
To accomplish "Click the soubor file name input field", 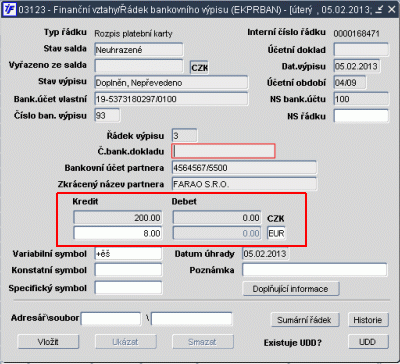I will pos(192,319).
